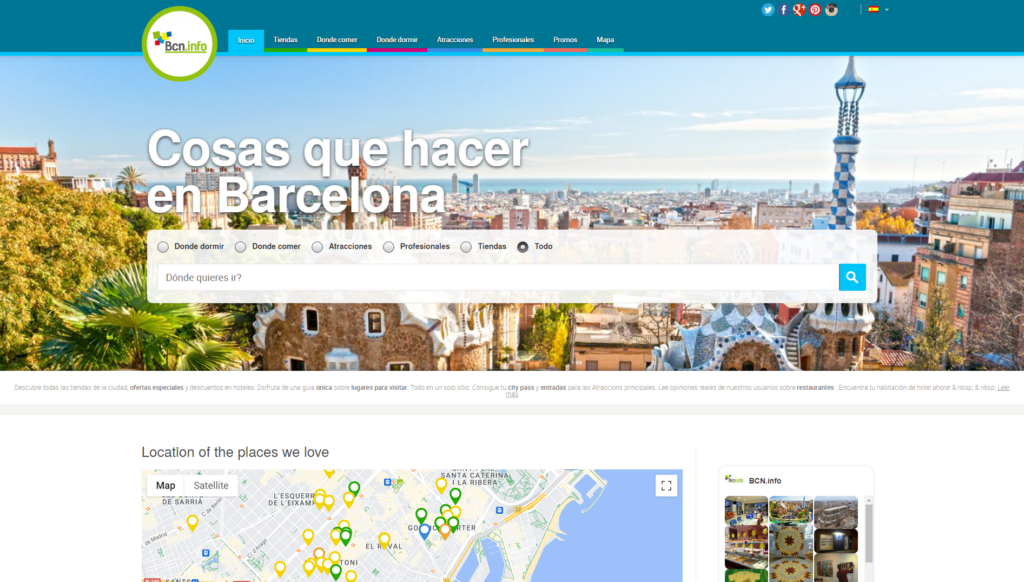Open the Promos nav item
The height and width of the screenshot is (582, 1024).
[x=565, y=40]
